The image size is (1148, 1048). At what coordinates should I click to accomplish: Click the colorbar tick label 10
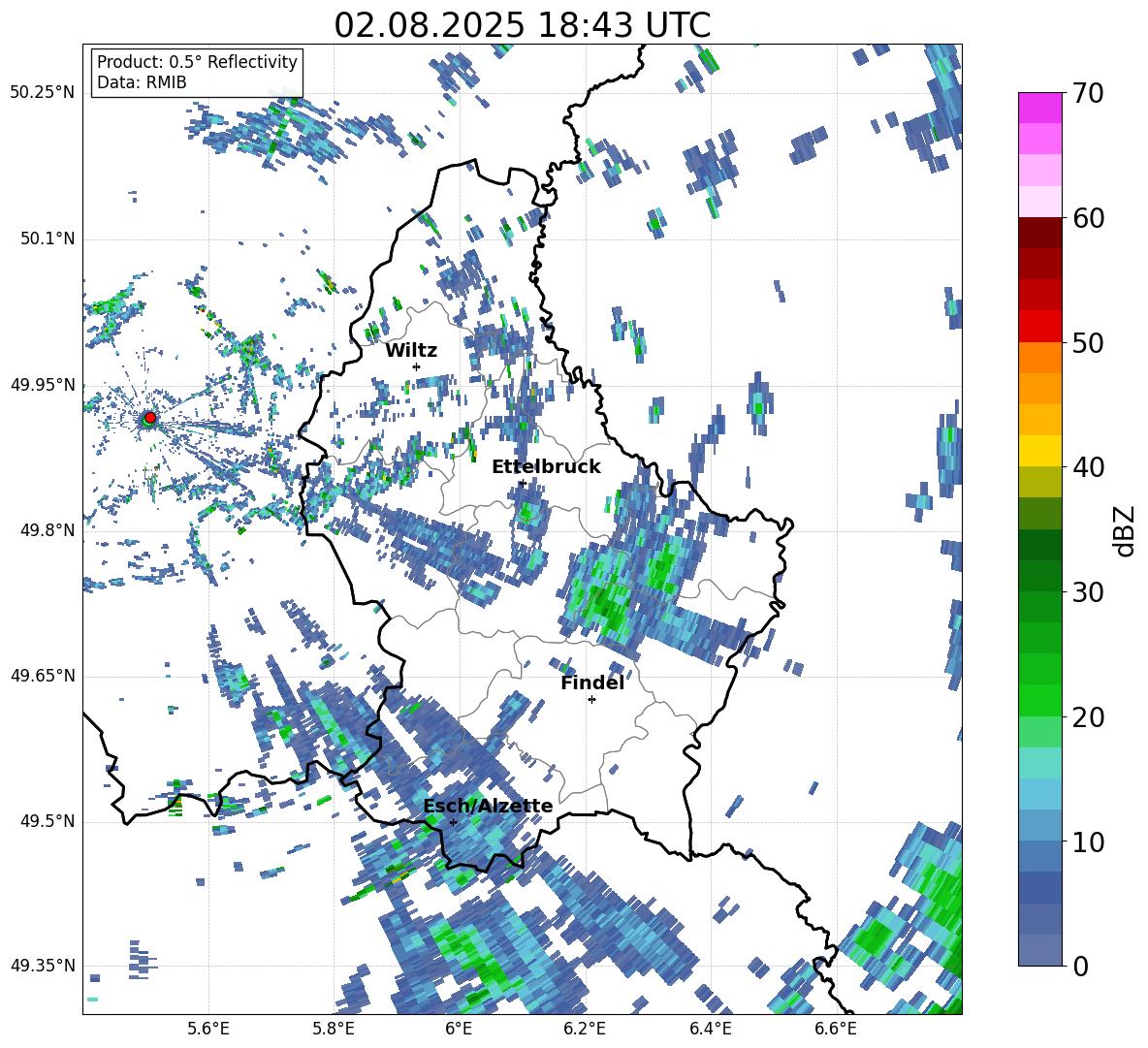pyautogui.click(x=1088, y=842)
